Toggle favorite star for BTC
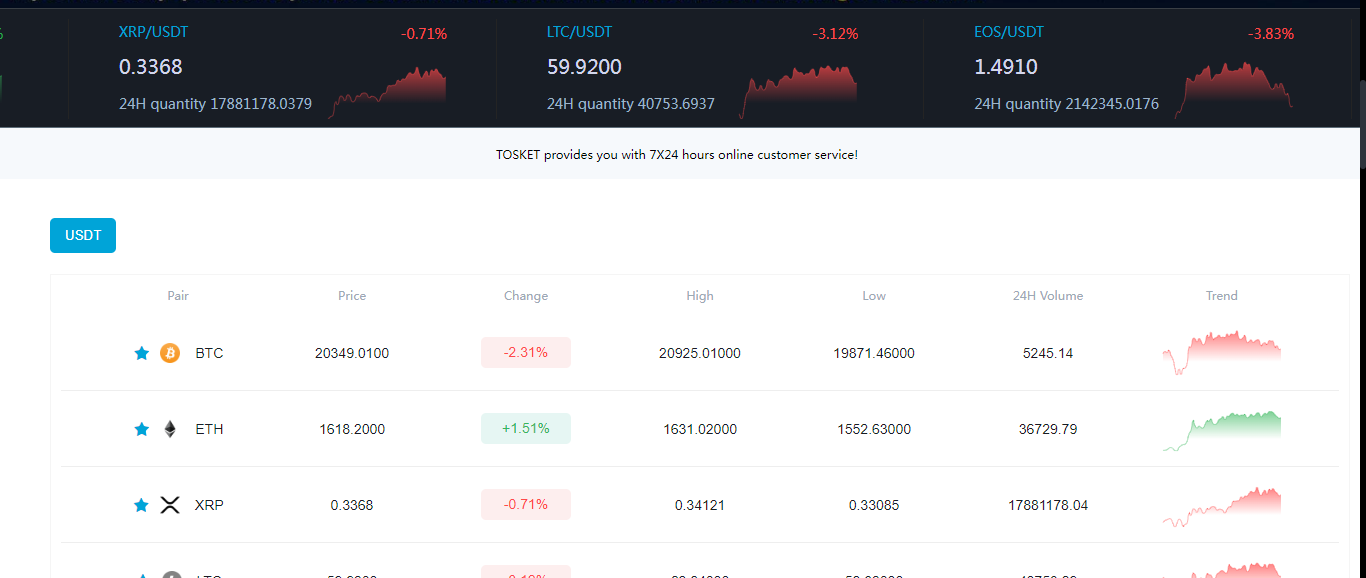Viewport: 1366px width, 578px height. coord(142,353)
